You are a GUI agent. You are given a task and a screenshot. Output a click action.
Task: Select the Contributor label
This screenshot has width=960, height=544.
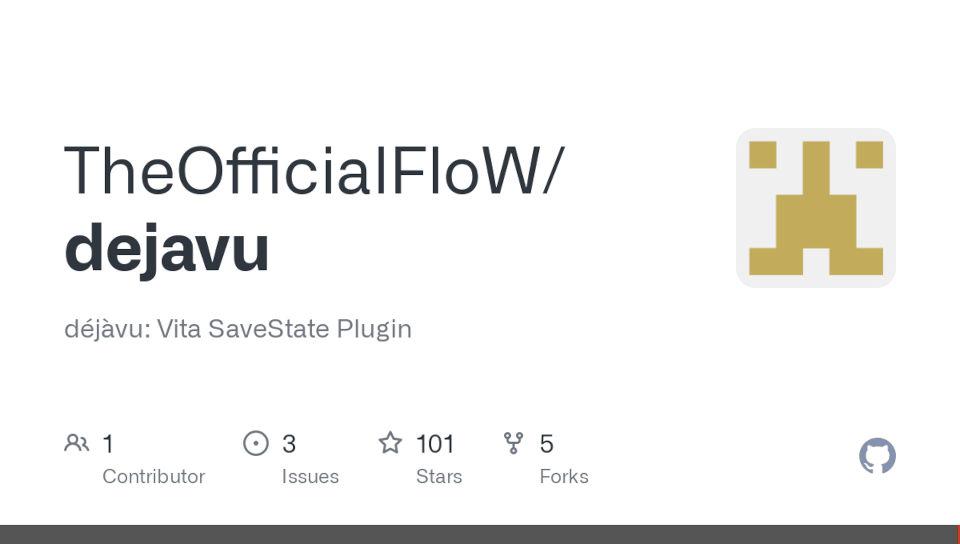153,477
